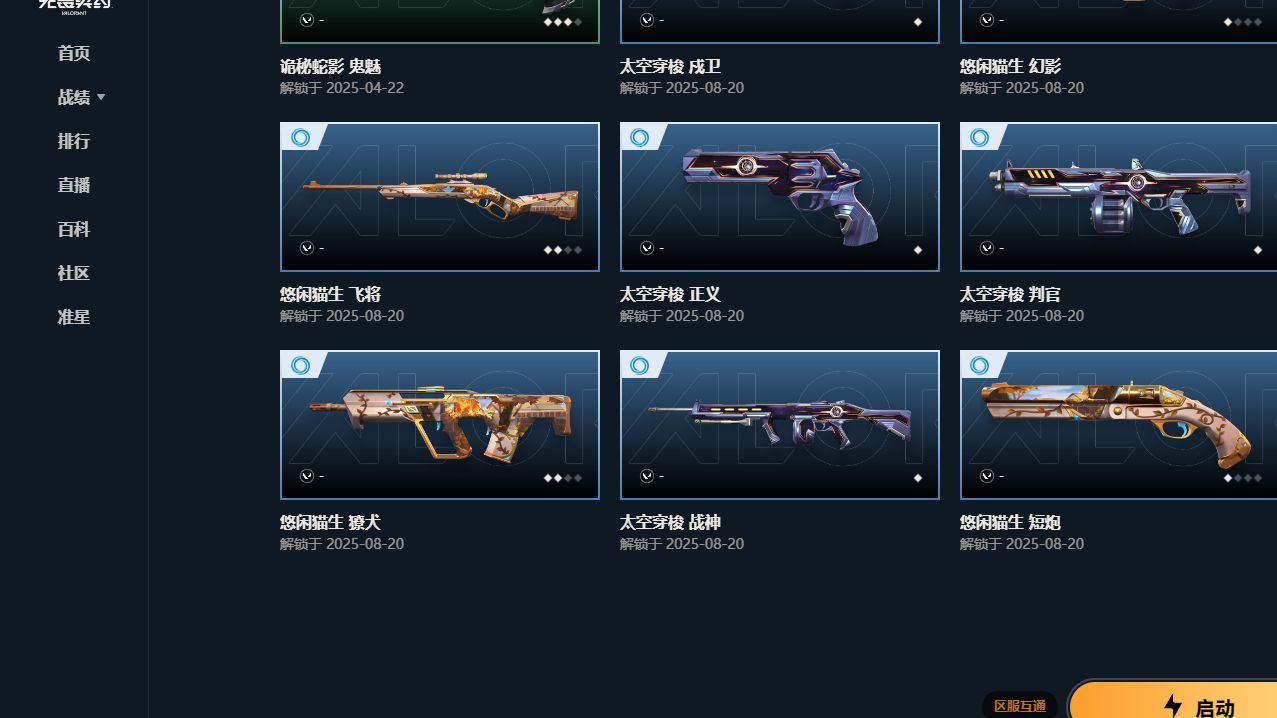The image size is (1277, 718).
Task: Click the blue ring badge on 太空穿梭 正义 card
Action: [640, 138]
